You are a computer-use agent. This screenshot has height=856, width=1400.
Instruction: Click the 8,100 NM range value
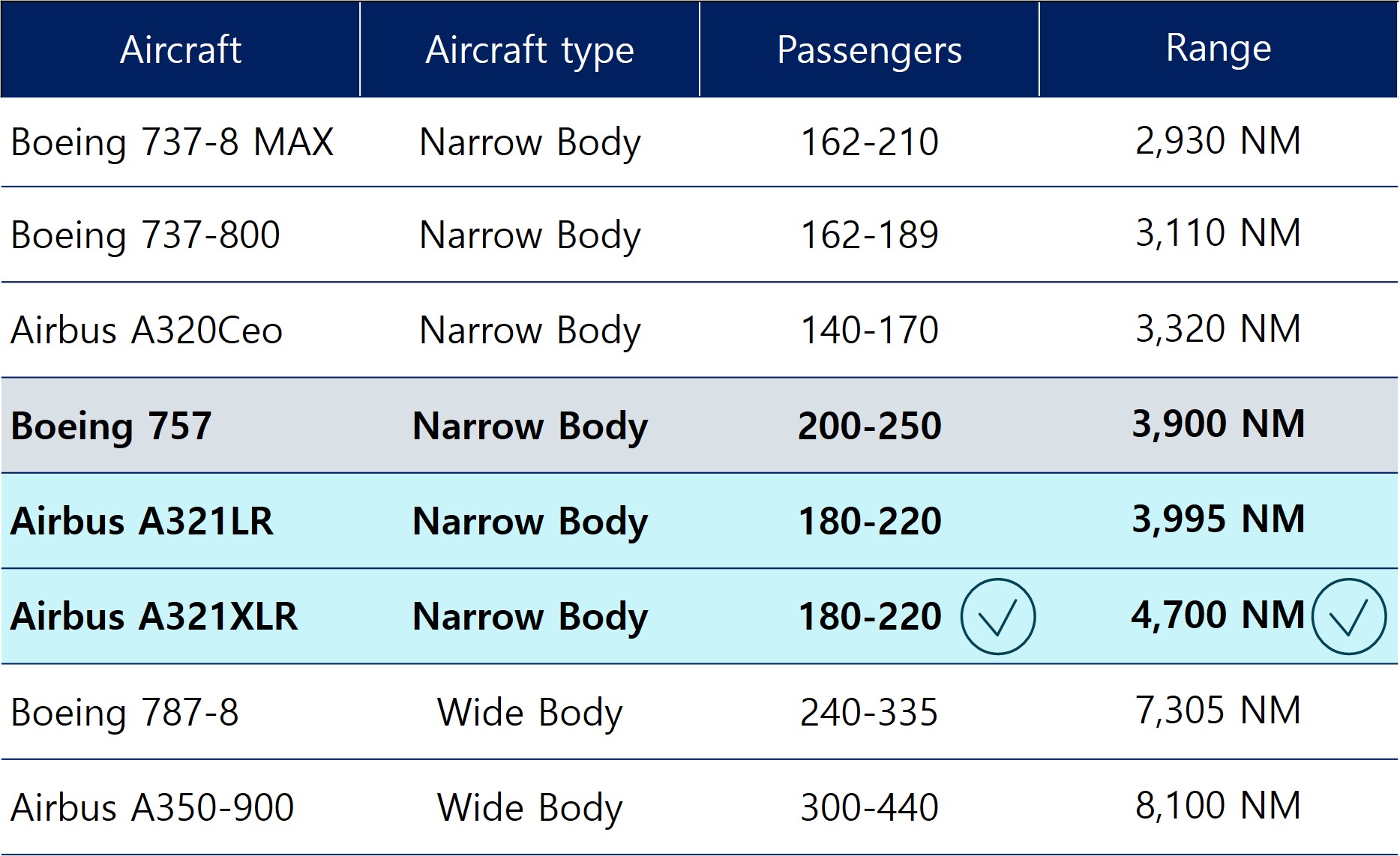tap(1219, 806)
